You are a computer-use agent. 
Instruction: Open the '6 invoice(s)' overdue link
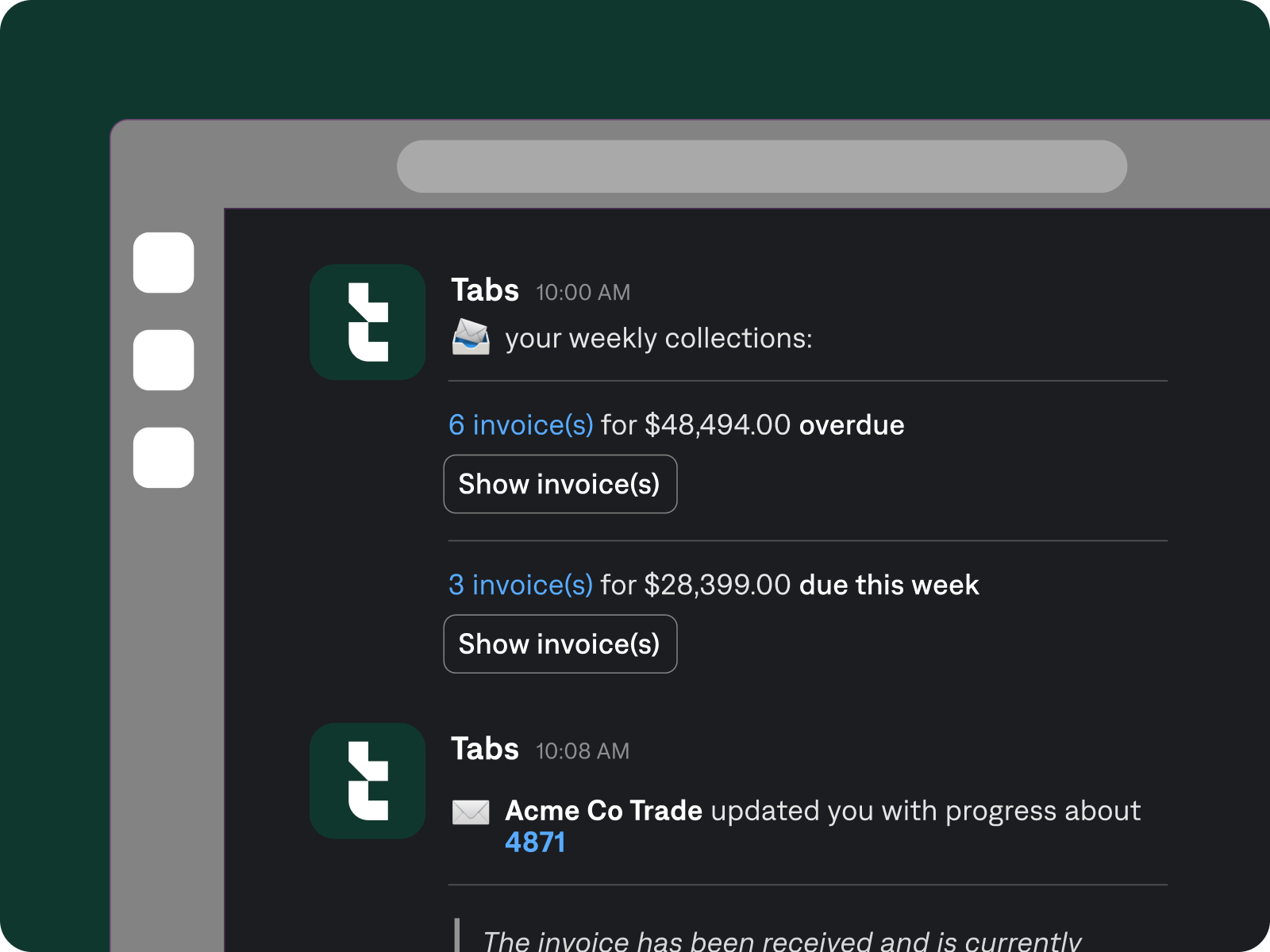(x=521, y=425)
